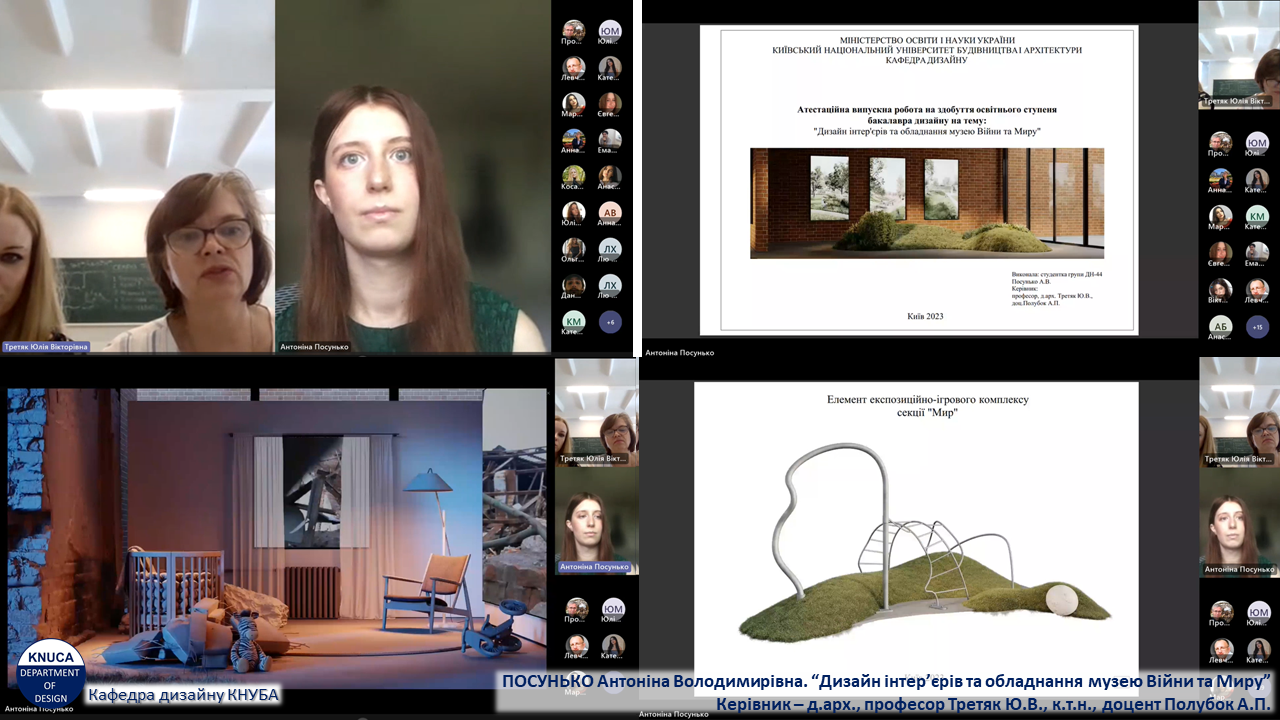The image size is (1280, 720).
Task: Select Антоніна Посунько tile beside the playground slide
Action: (x=1240, y=521)
